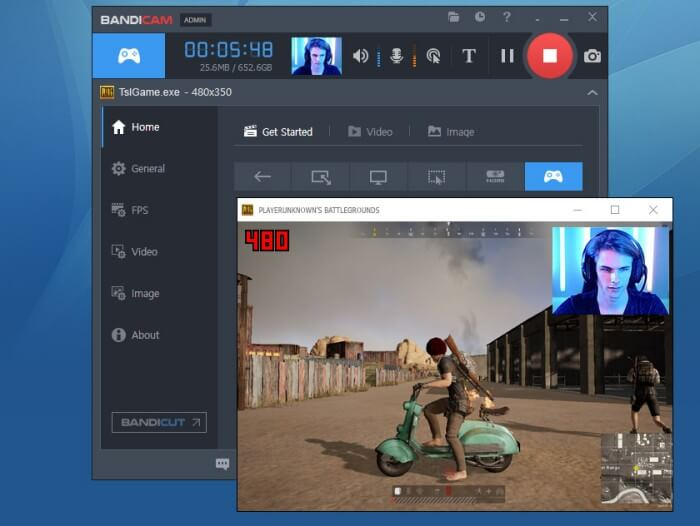
Task: Click the back arrow mode button
Action: pos(262,177)
